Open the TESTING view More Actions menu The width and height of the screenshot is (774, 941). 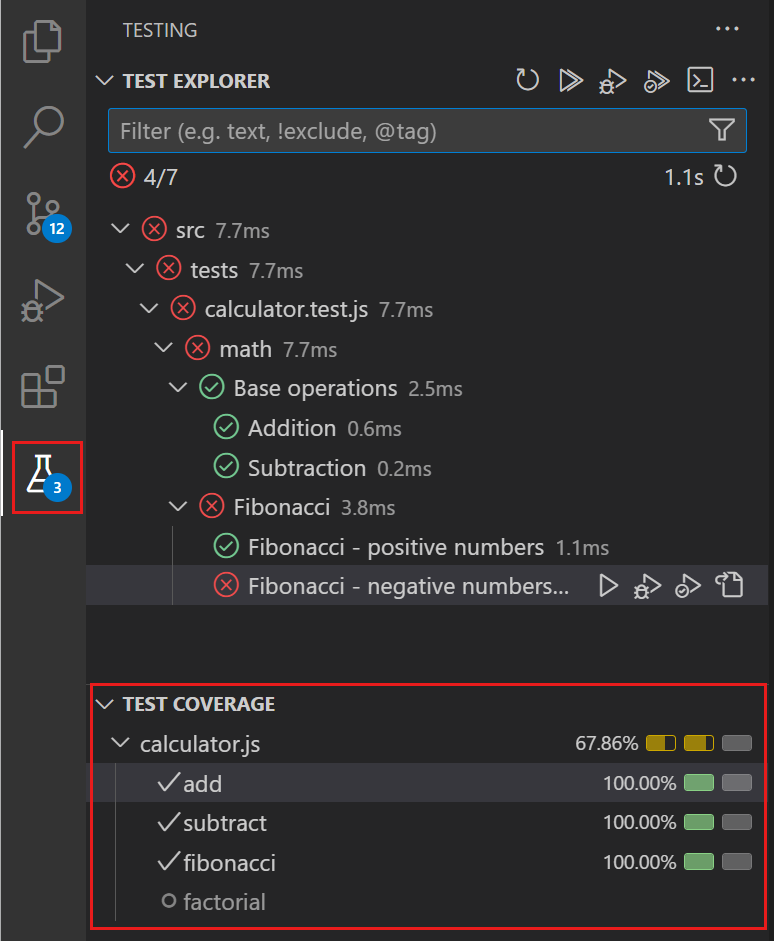click(727, 29)
